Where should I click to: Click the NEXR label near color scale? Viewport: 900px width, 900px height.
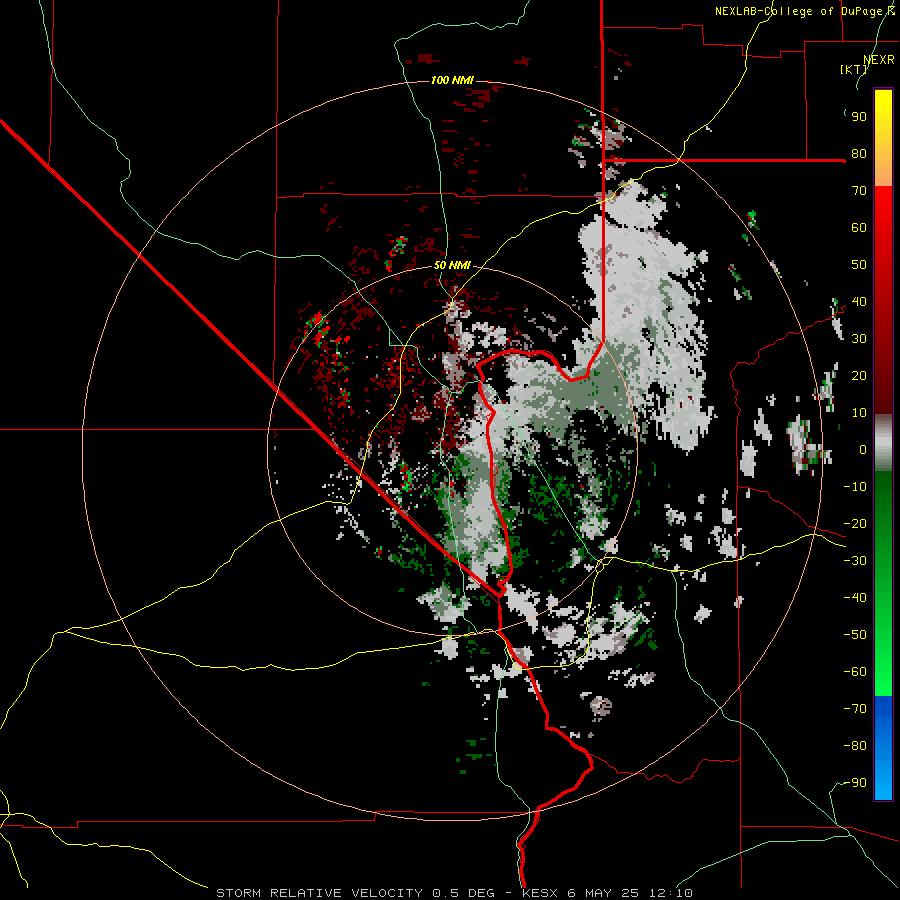pyautogui.click(x=879, y=60)
